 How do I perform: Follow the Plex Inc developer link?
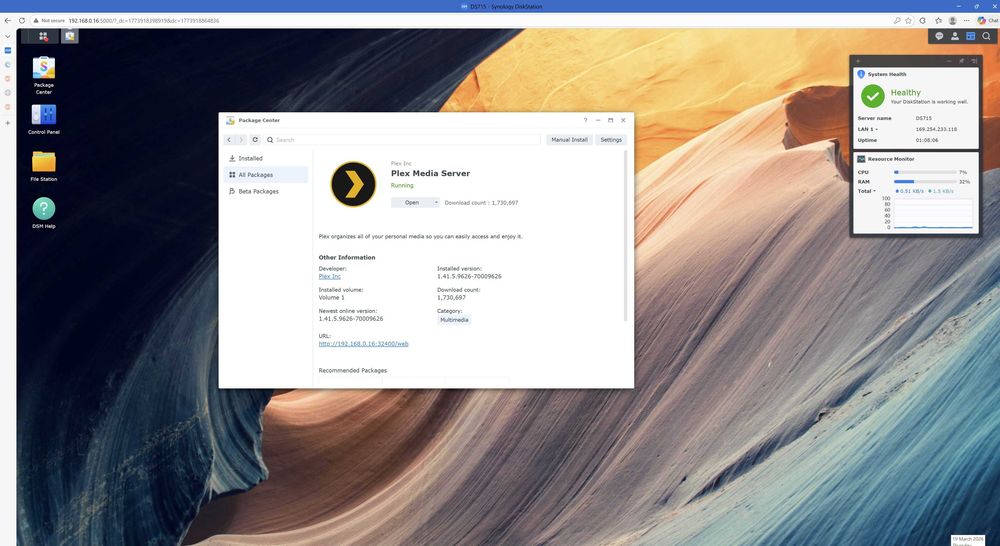[330, 276]
